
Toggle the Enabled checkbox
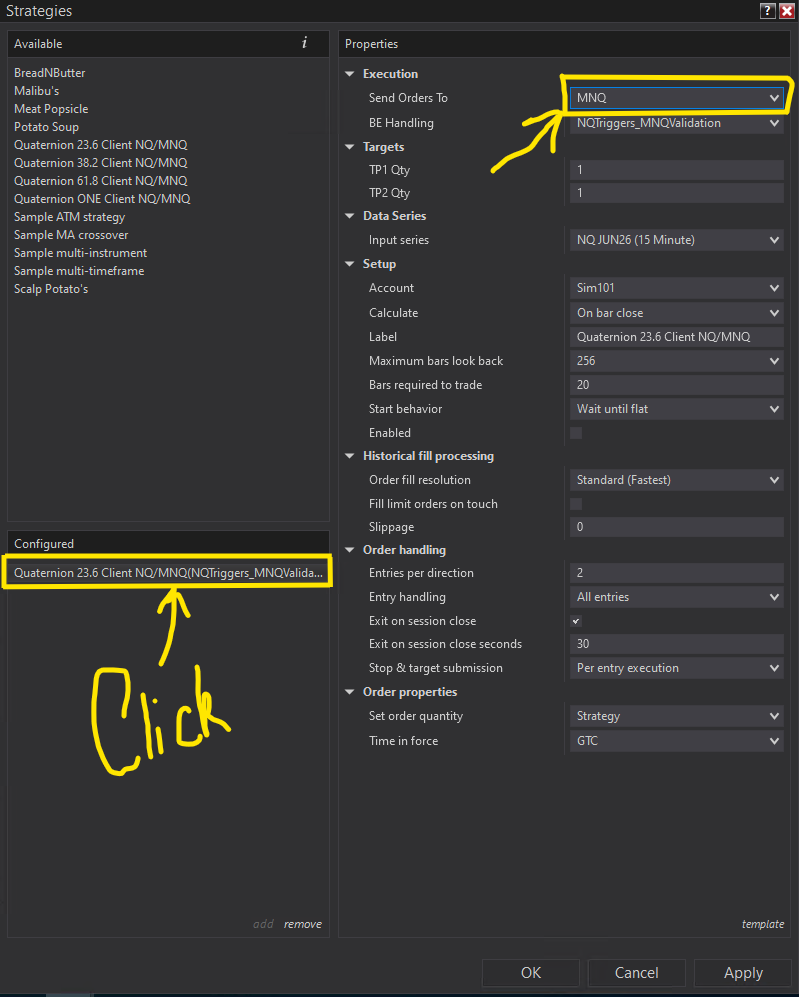click(576, 433)
